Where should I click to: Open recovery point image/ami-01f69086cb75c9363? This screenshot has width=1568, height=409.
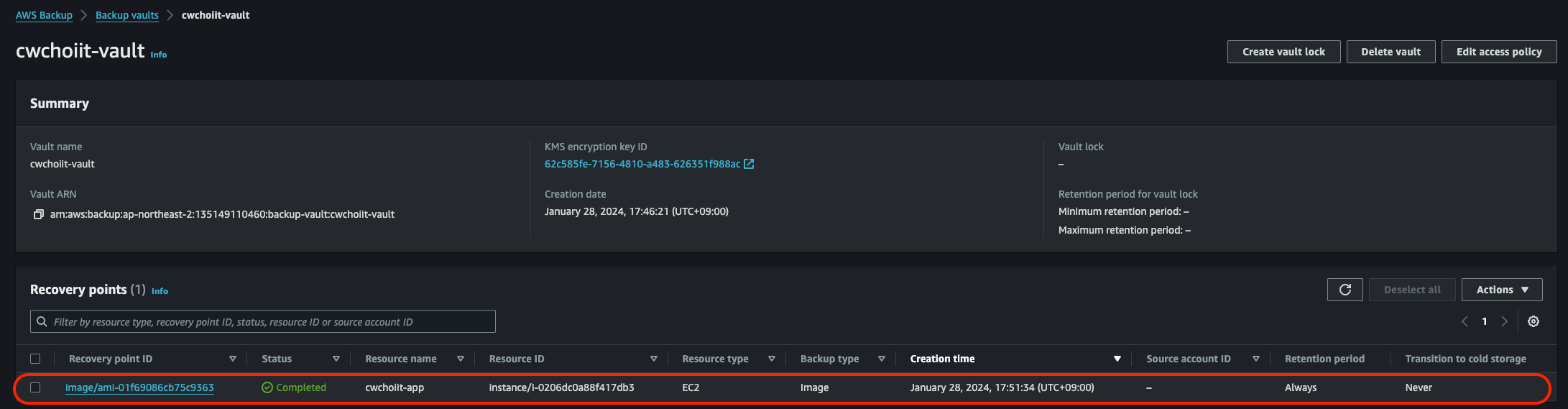(x=139, y=387)
